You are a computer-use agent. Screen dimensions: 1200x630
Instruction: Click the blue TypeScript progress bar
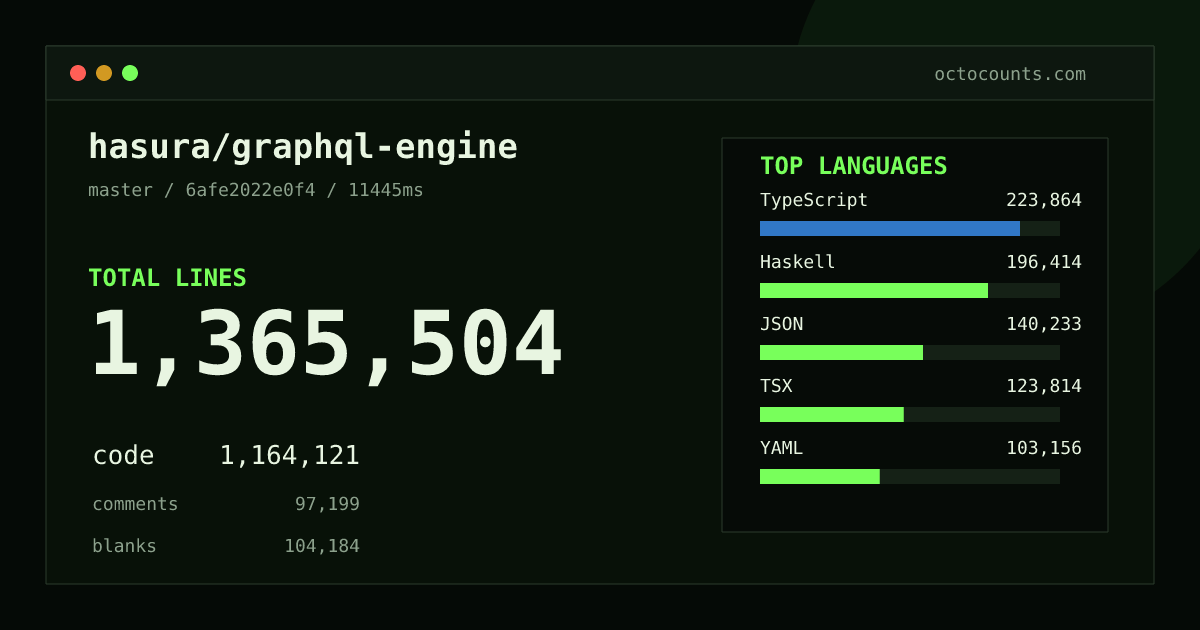tap(890, 228)
